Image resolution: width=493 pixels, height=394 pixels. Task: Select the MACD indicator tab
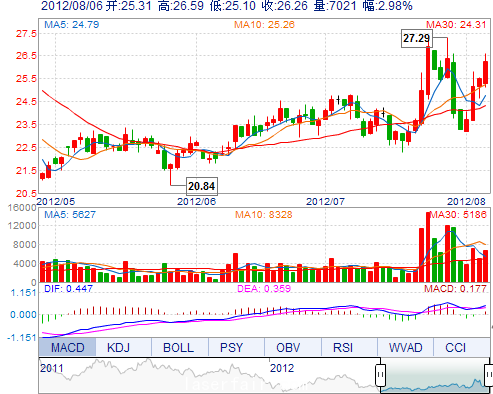pyautogui.click(x=67, y=348)
